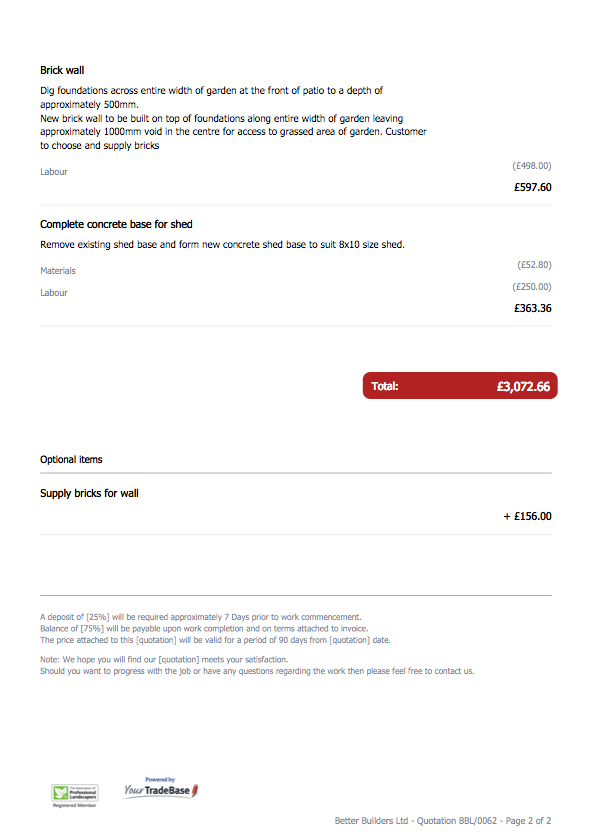Click the (£52.80) materials amount
The height and width of the screenshot is (838, 594).
pos(534,265)
